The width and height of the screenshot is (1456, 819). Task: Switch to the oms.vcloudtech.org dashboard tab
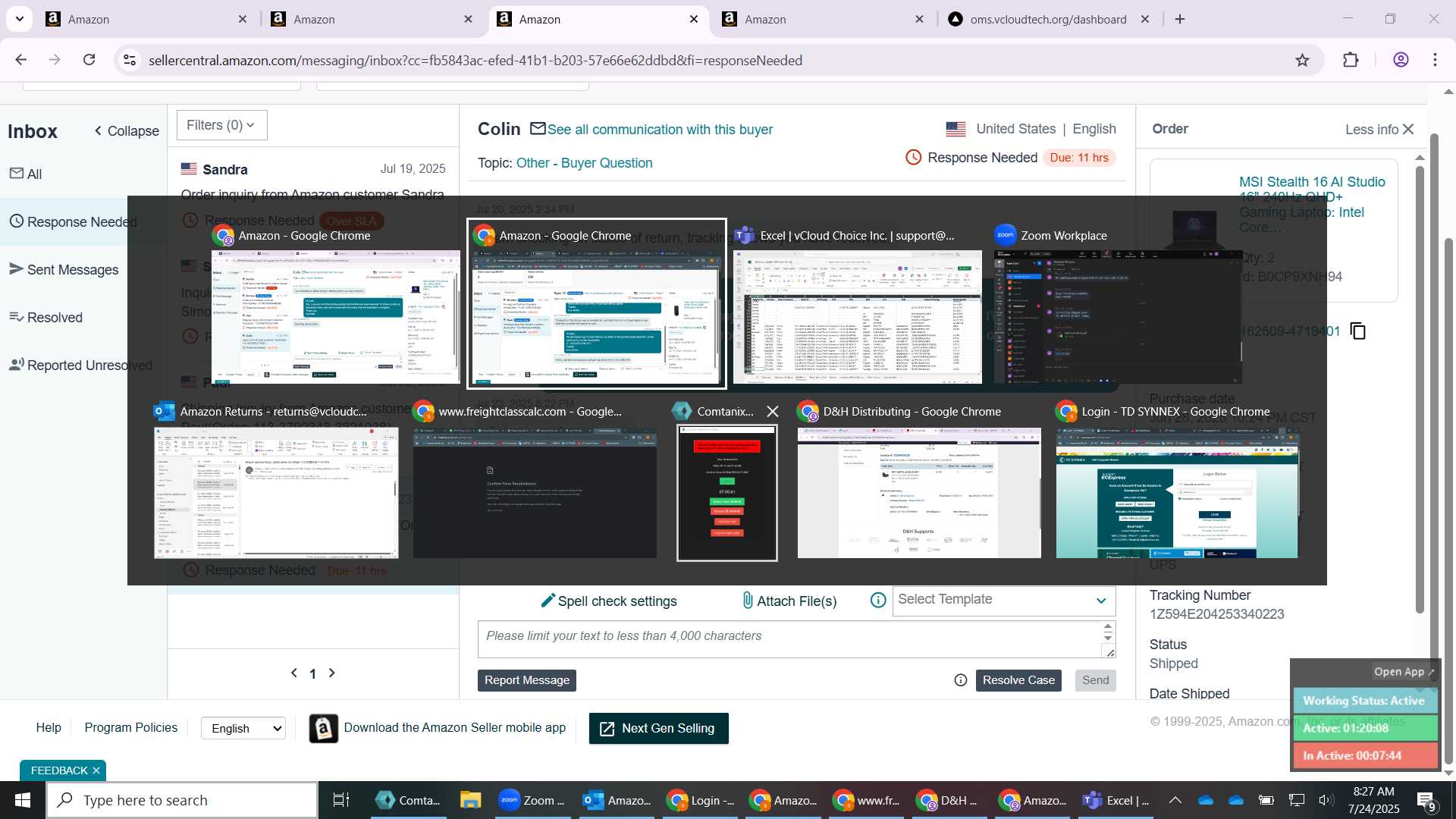(1048, 19)
